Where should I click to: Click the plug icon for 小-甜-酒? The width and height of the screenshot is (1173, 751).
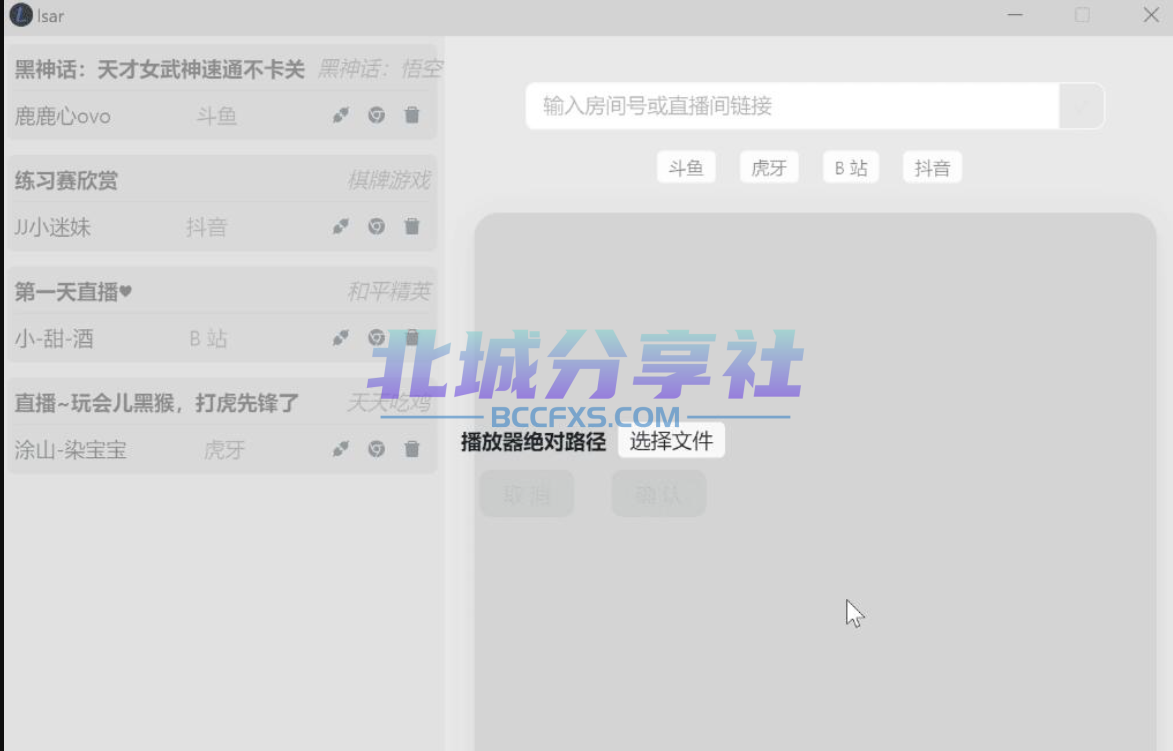click(340, 338)
